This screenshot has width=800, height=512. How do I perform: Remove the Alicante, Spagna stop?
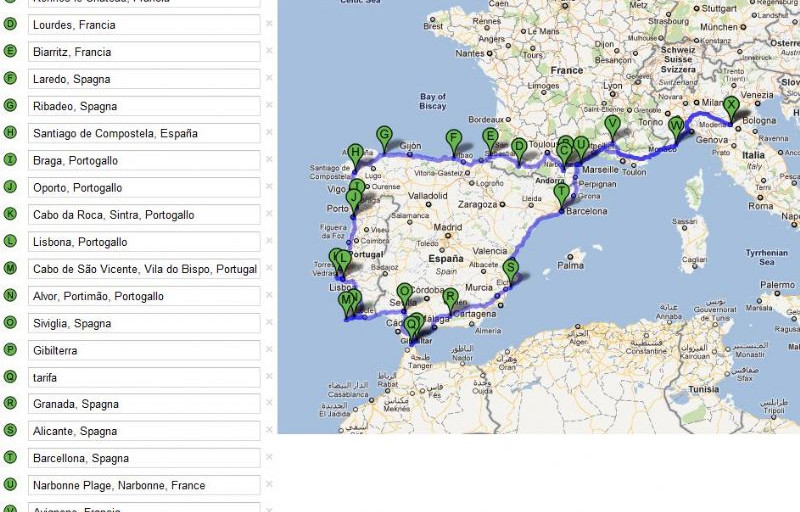[269, 431]
